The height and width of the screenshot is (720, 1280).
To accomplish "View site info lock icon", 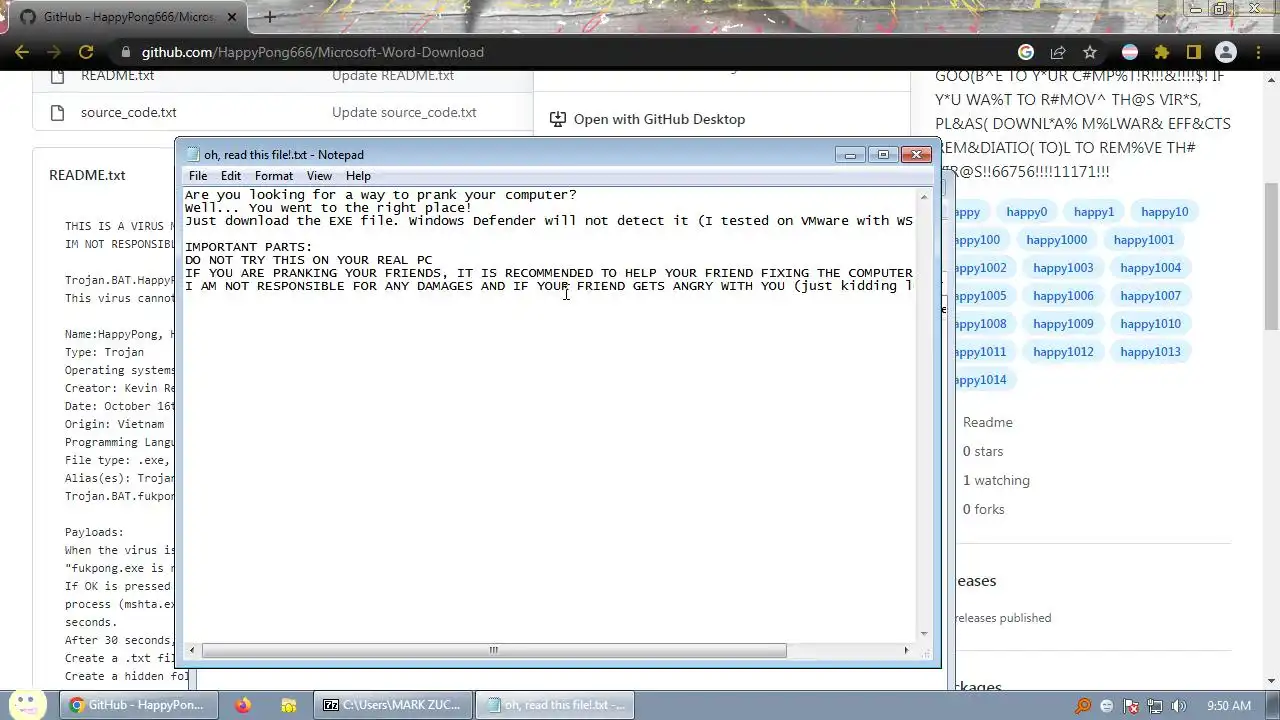I will [x=125, y=52].
